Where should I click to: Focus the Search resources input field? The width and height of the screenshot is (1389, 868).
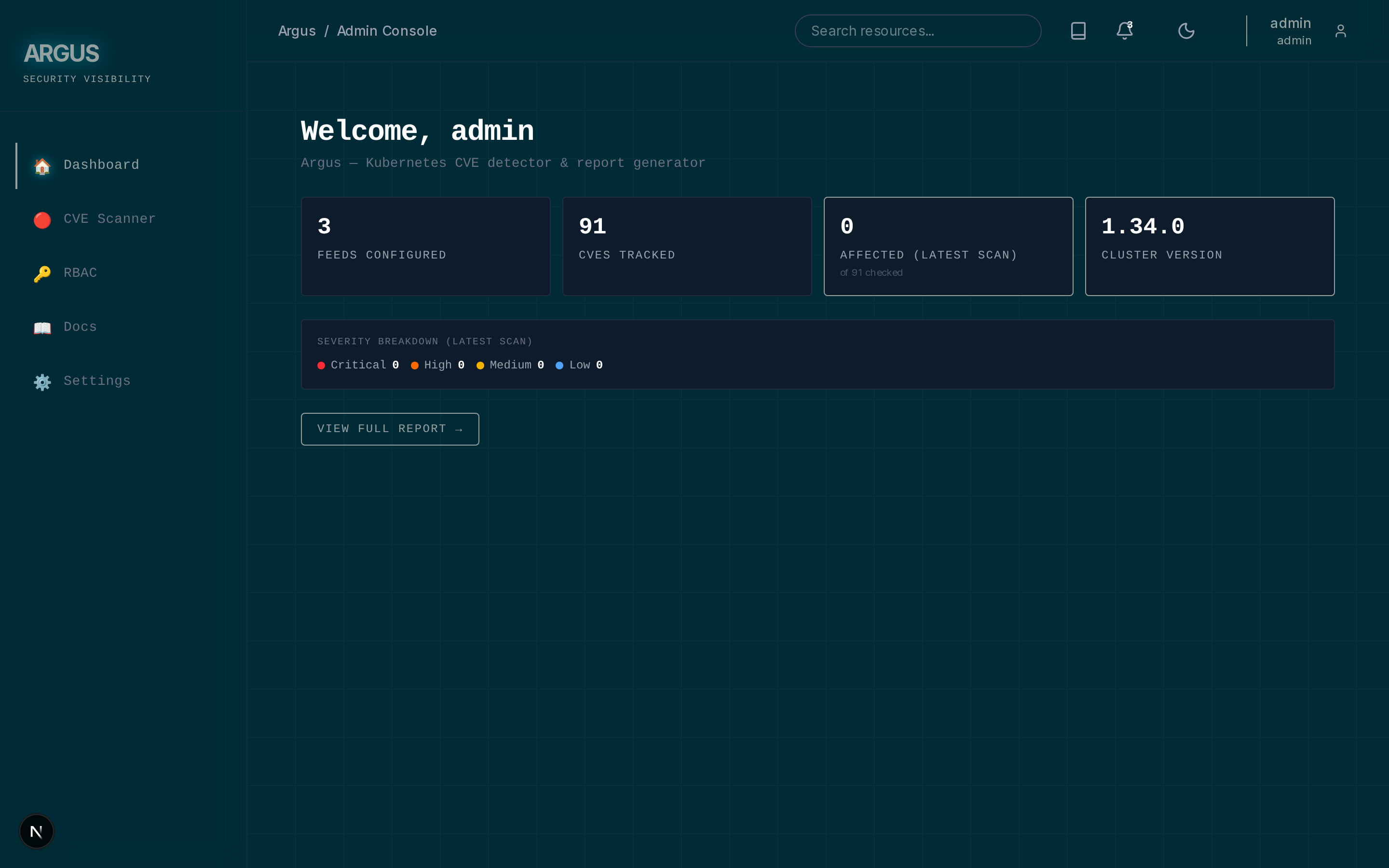918,31
